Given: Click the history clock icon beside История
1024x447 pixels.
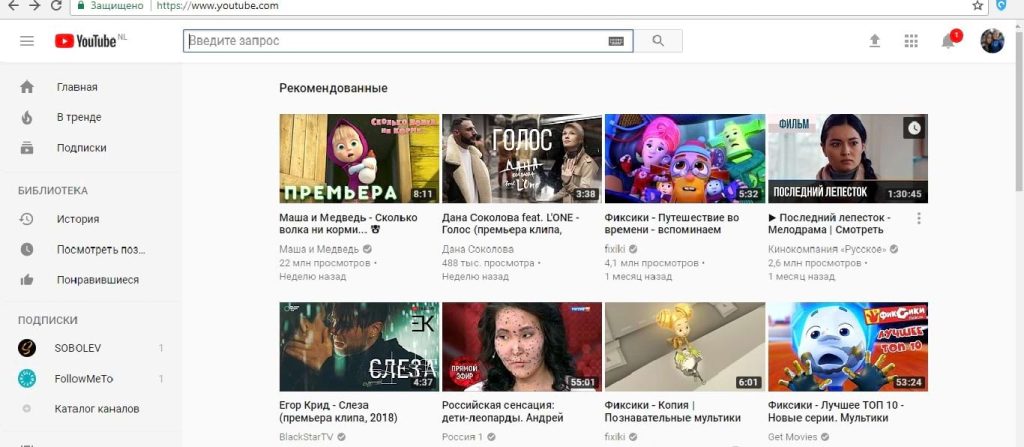Looking at the screenshot, I should tap(27, 219).
